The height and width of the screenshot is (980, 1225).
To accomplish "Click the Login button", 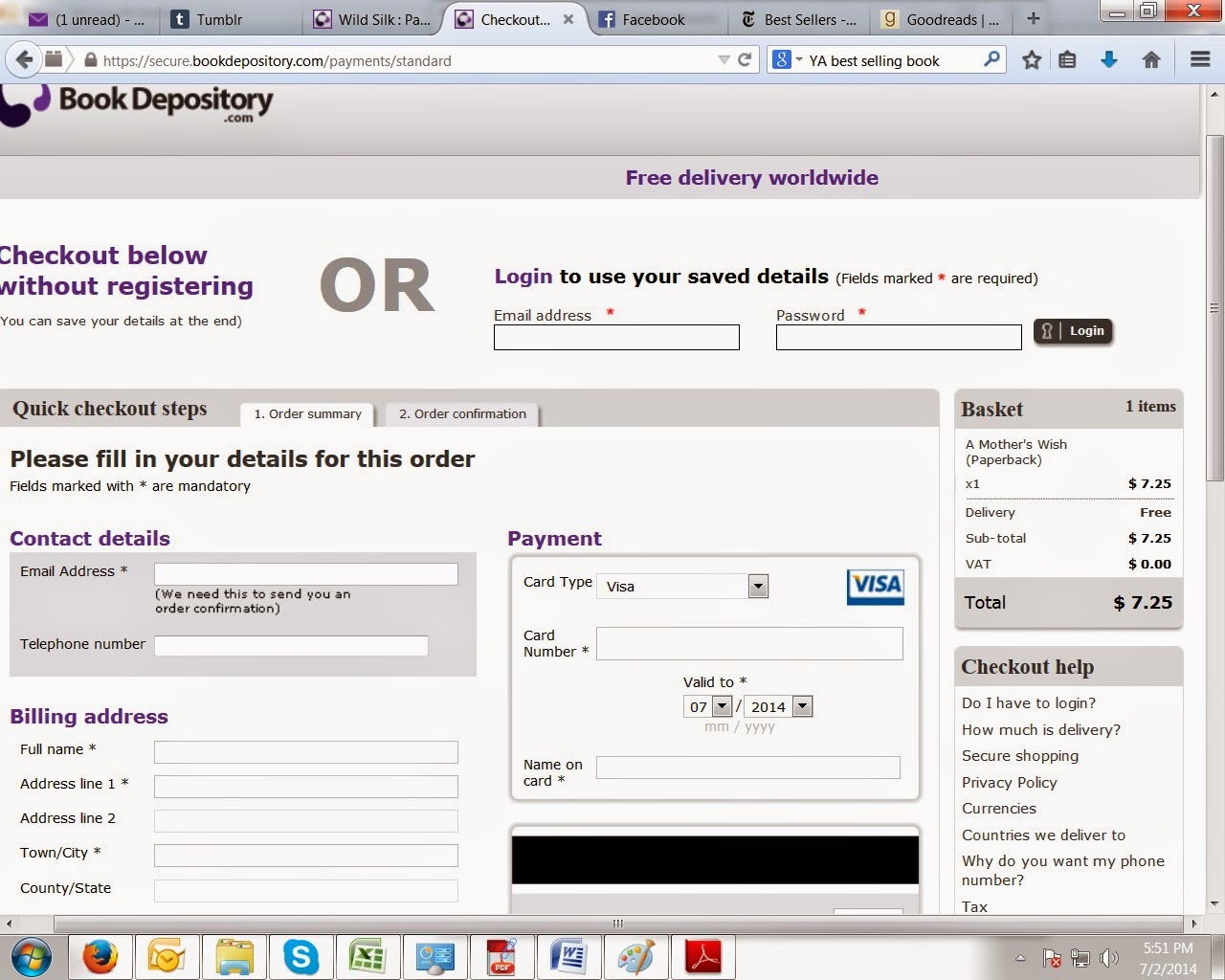I will point(1073,331).
